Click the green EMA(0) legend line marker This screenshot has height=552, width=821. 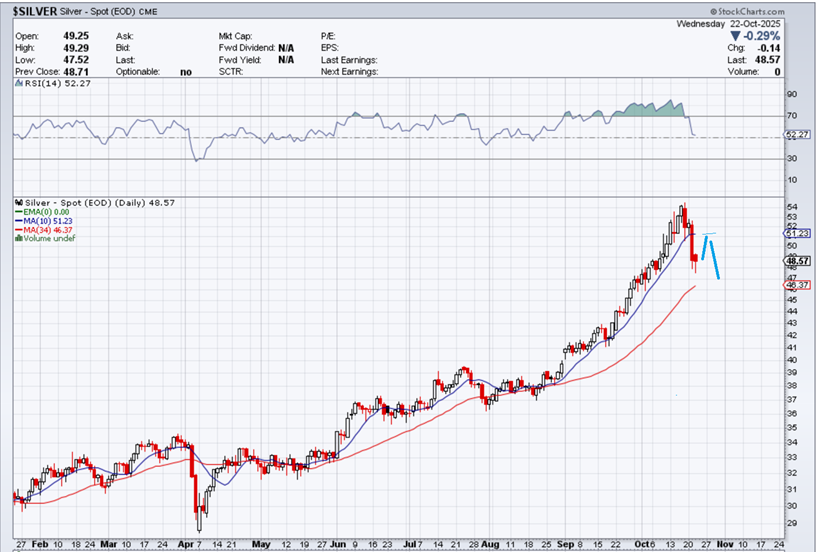tap(16, 211)
